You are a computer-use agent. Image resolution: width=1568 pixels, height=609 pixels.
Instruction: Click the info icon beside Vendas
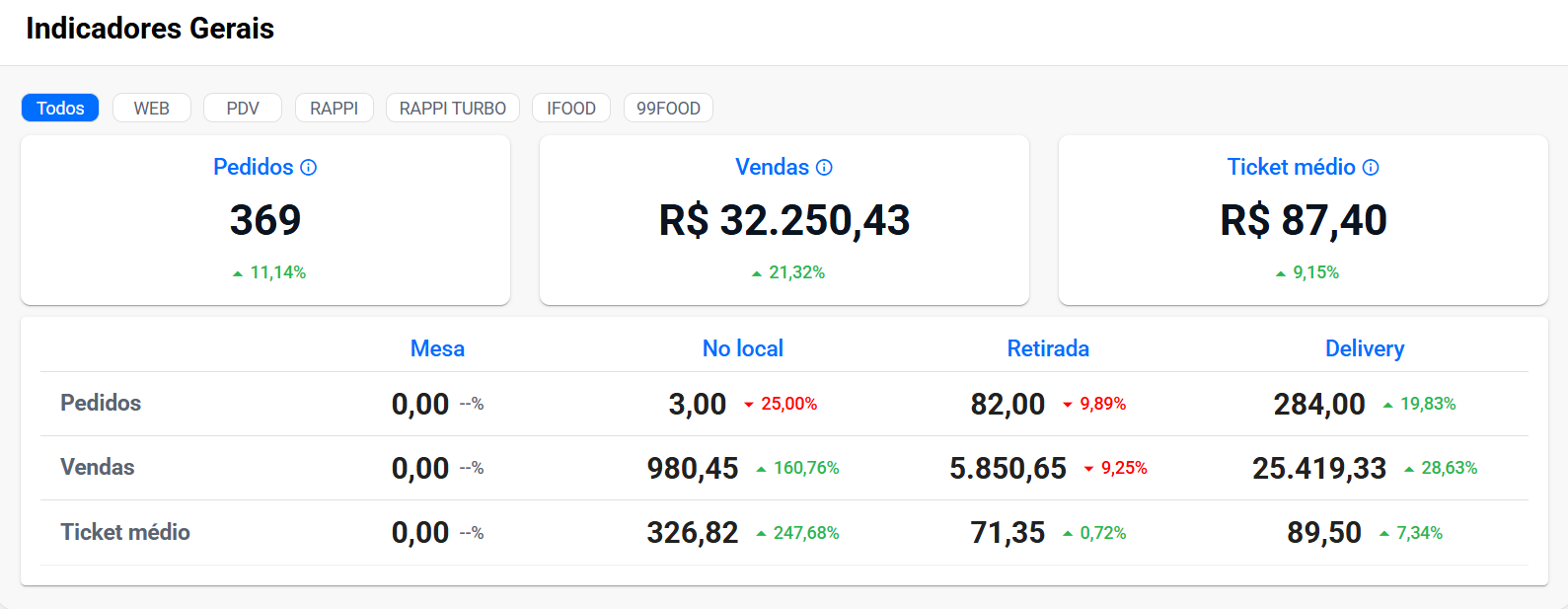(824, 168)
